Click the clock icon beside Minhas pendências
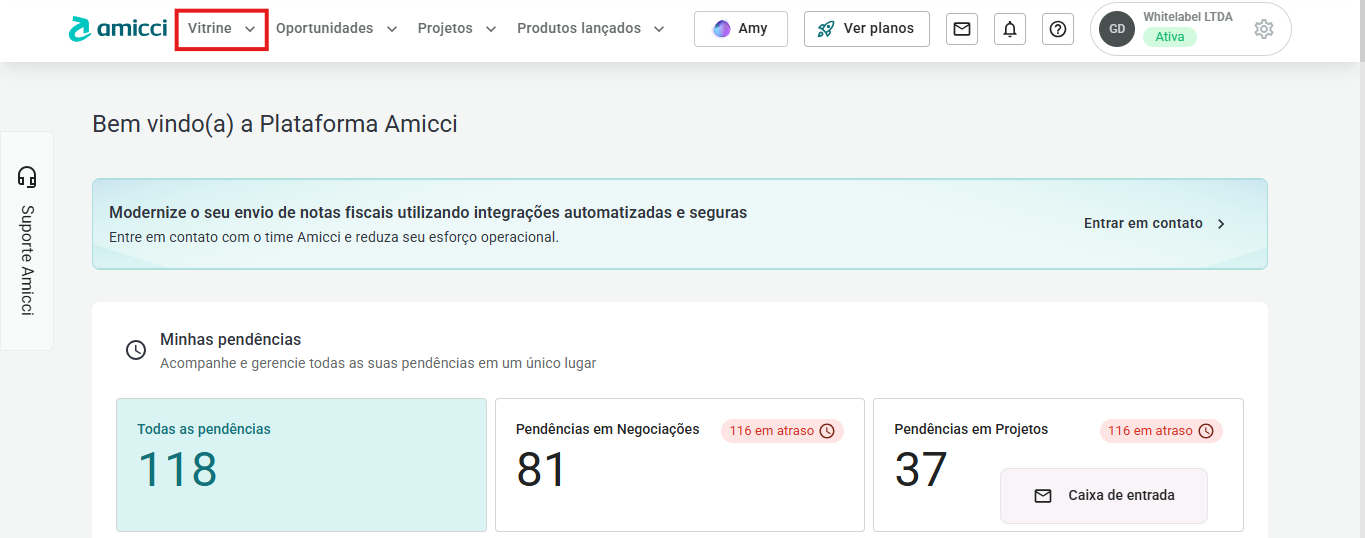This screenshot has height=538, width=1365. (135, 350)
